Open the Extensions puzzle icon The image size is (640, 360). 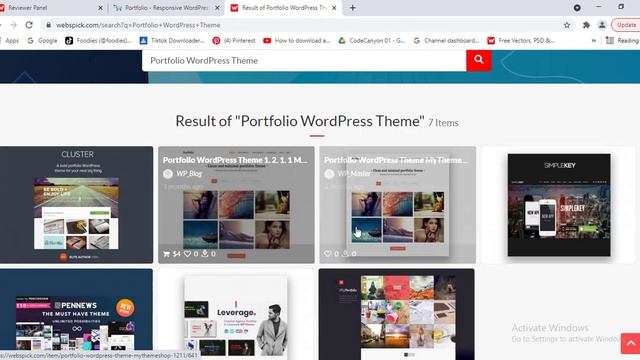point(586,25)
